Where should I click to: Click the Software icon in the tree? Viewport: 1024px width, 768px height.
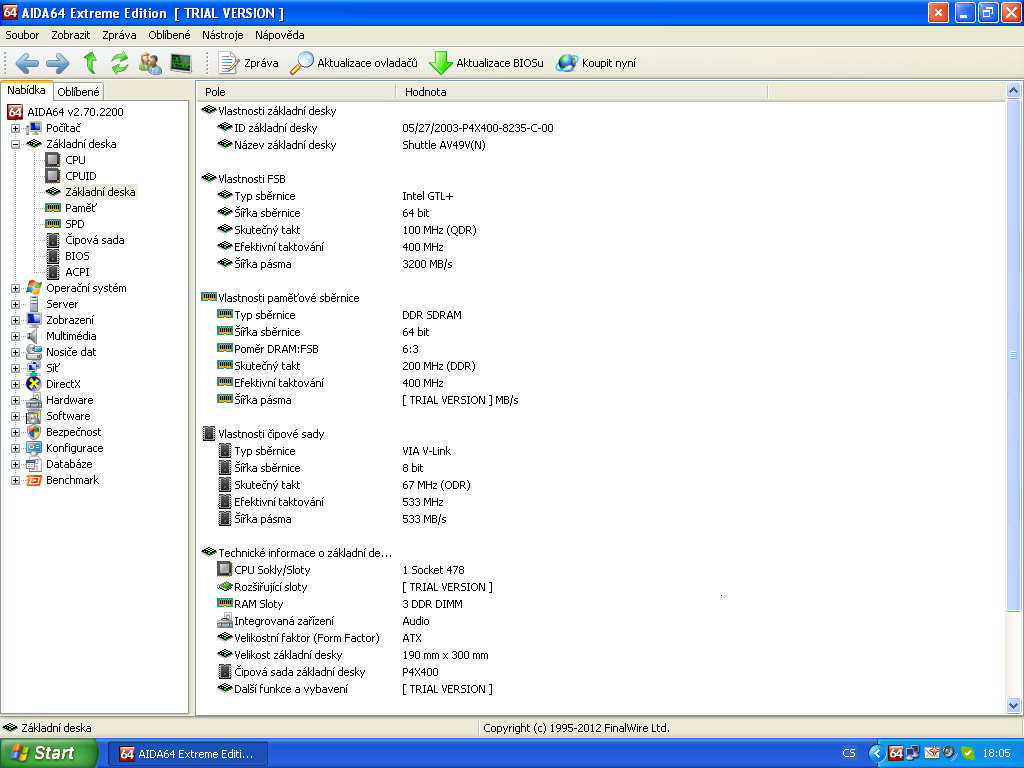point(34,416)
